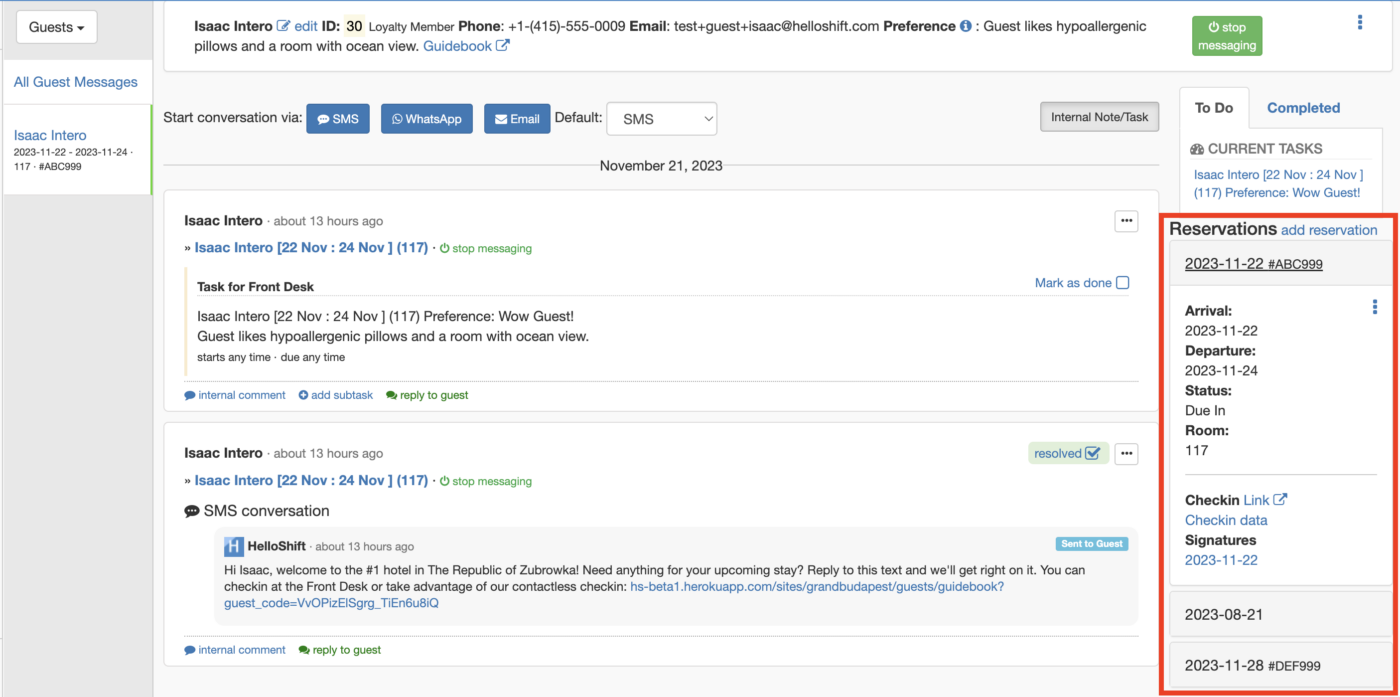Click the edit link beside Isaac Intero
The width and height of the screenshot is (1400, 697).
point(305,26)
